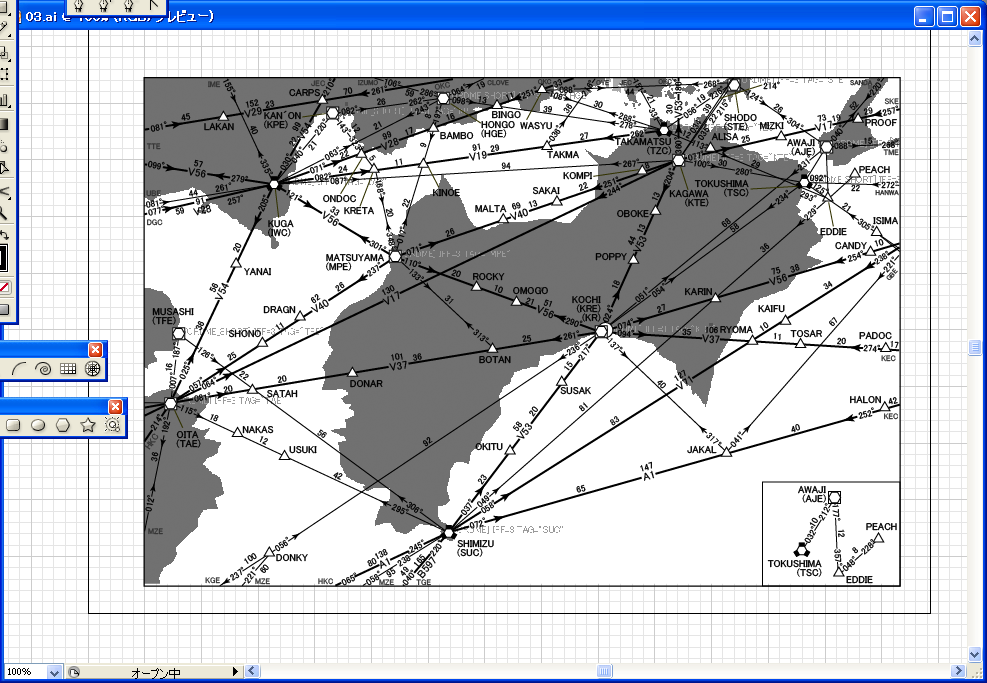Select the Flare tool
The width and height of the screenshot is (987, 683).
(x=113, y=426)
